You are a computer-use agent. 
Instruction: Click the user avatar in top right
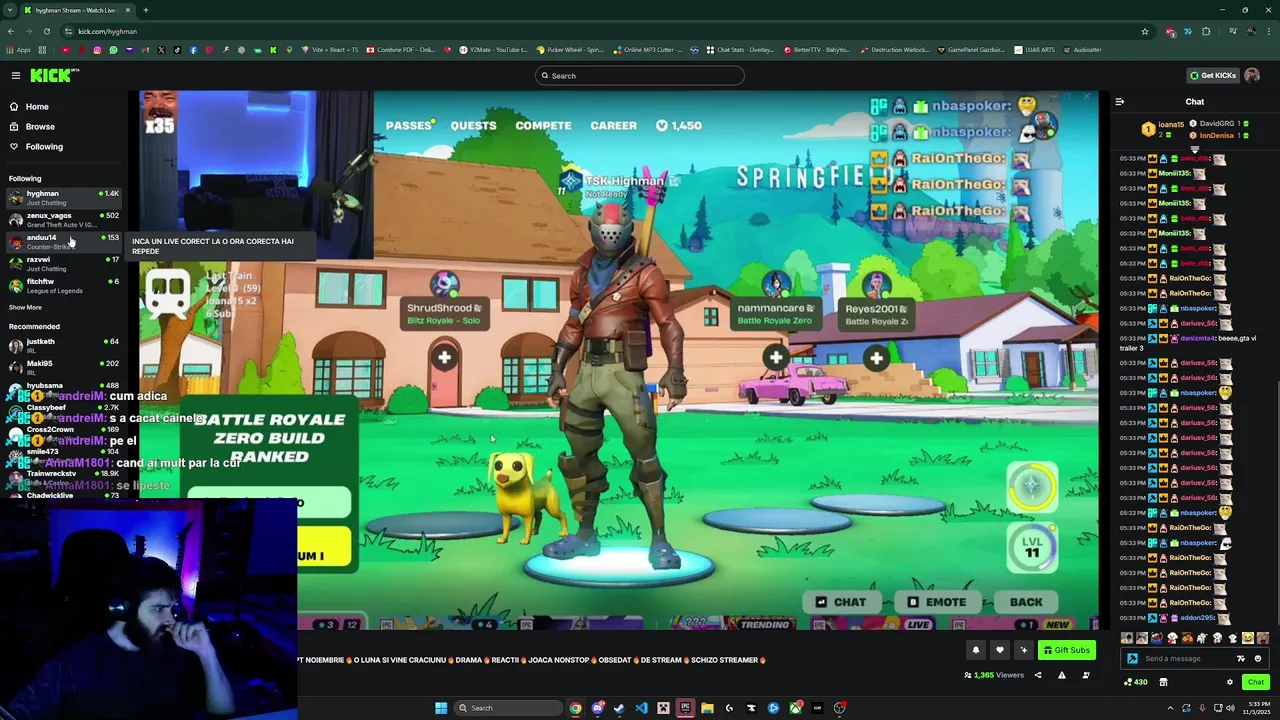pyautogui.click(x=1252, y=75)
